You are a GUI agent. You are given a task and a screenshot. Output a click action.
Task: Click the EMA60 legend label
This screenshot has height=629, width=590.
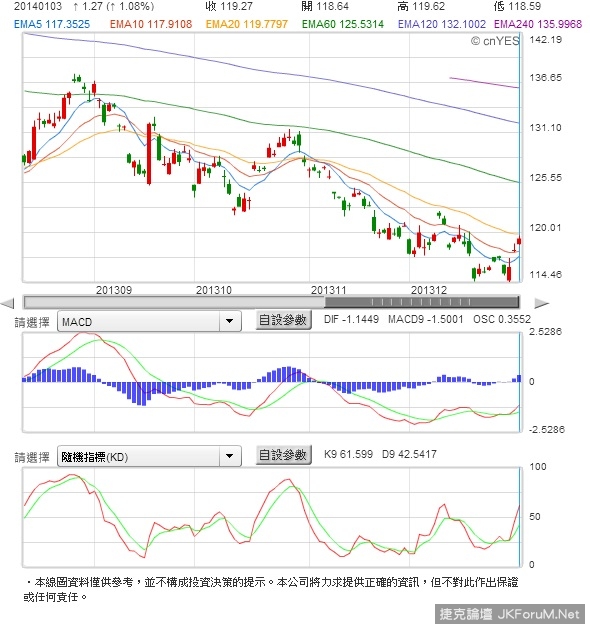(x=343, y=24)
